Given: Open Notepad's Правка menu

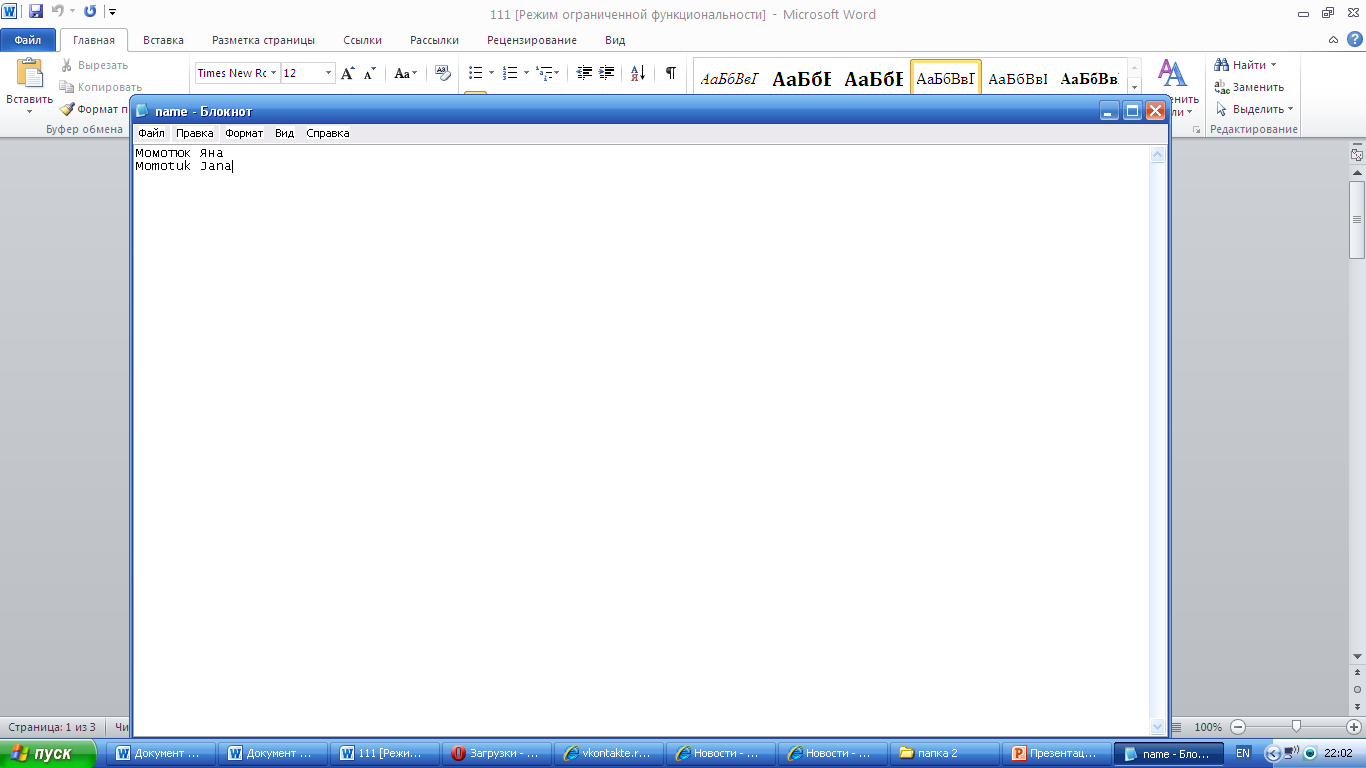Looking at the screenshot, I should pos(194,133).
